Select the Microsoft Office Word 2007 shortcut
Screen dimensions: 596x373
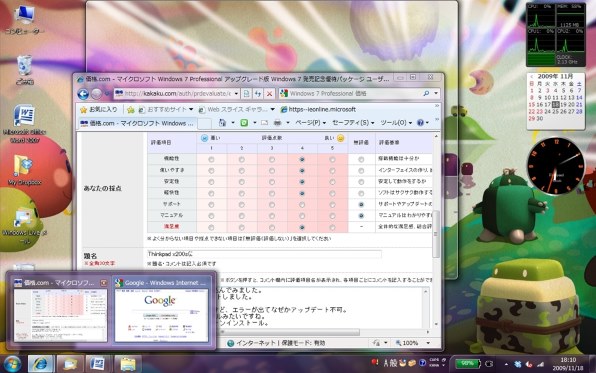coord(24,124)
